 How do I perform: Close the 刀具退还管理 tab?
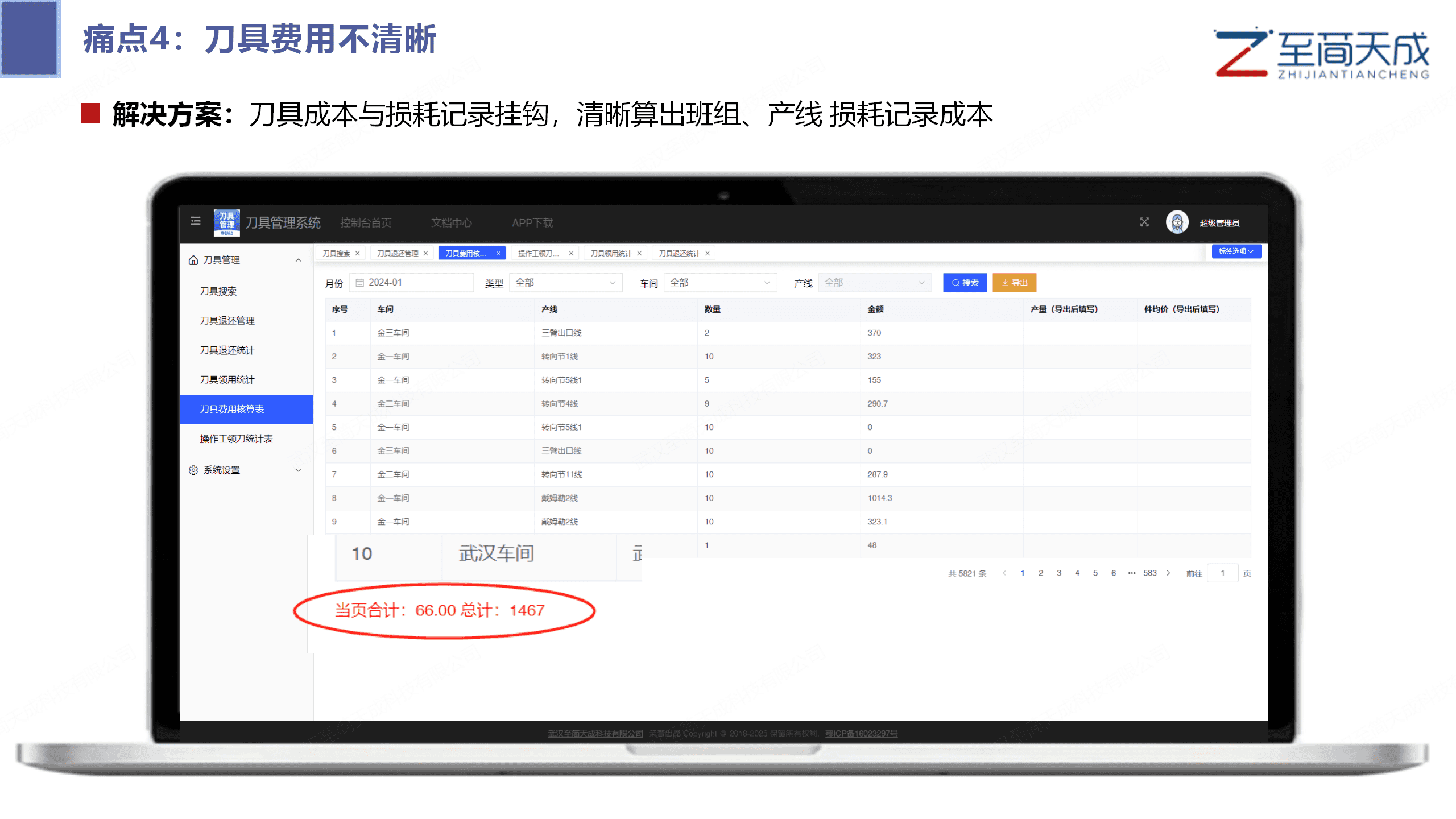click(x=426, y=254)
